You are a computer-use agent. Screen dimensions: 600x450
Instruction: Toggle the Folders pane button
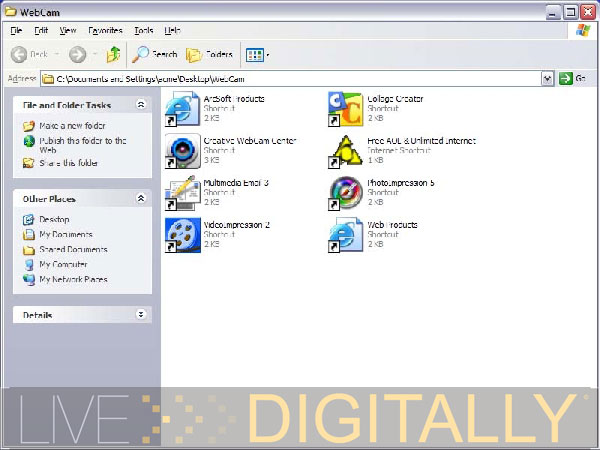208,54
